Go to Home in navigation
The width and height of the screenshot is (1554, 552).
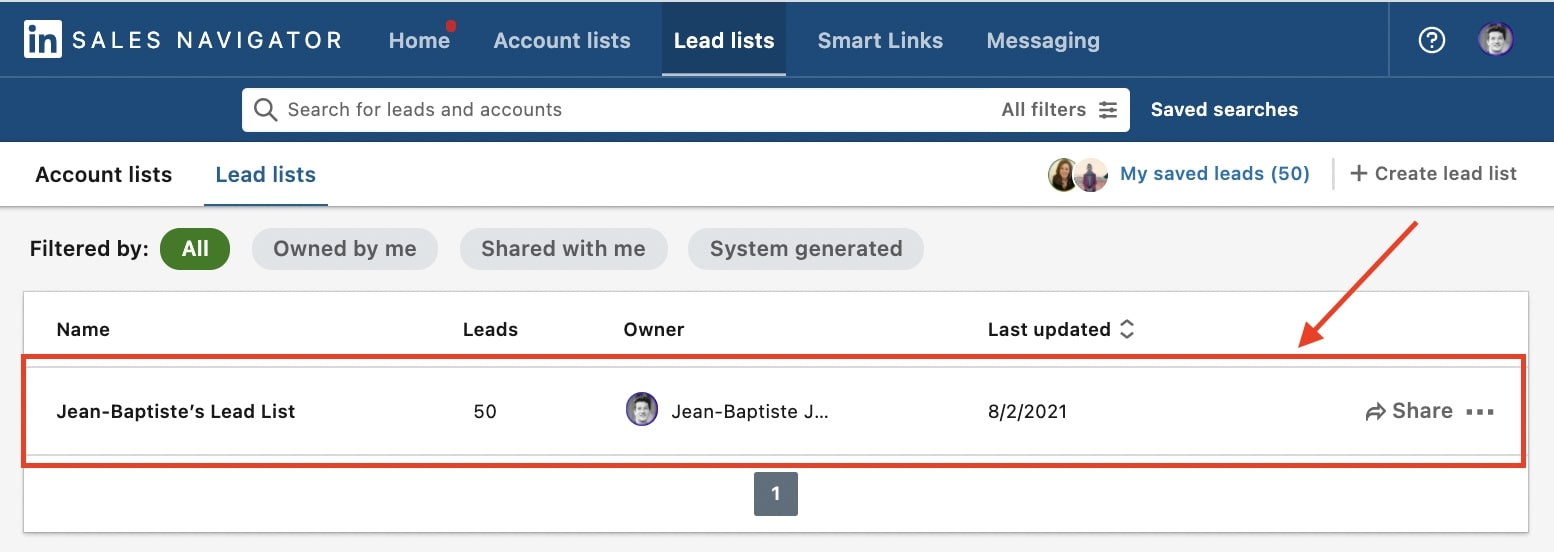(419, 41)
